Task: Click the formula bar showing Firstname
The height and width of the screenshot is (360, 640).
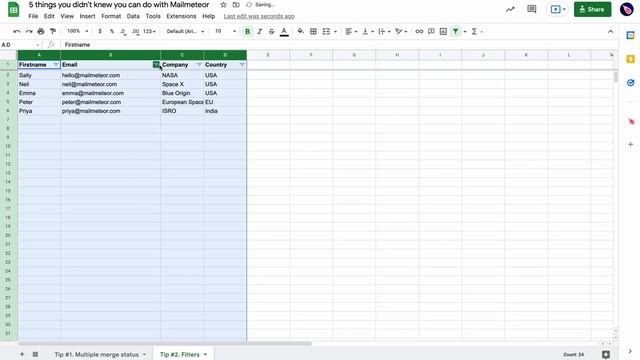Action: (339, 45)
